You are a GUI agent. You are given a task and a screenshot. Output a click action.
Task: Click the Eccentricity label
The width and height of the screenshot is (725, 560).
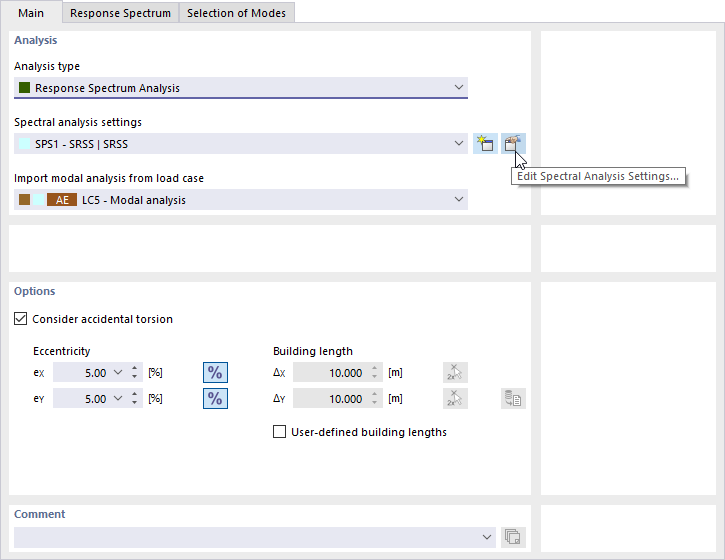[x=61, y=351]
